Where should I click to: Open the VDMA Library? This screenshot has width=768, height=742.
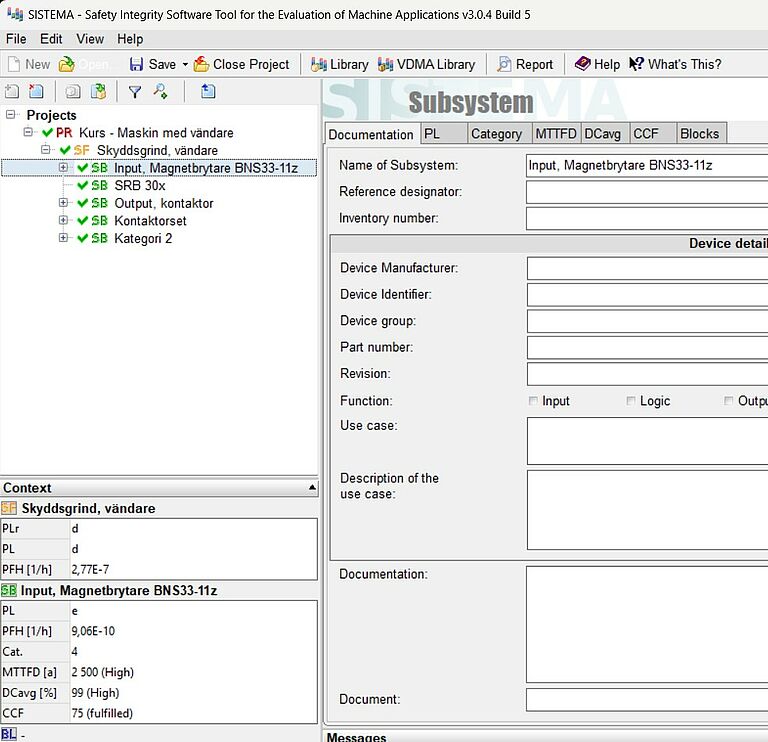tap(426, 64)
